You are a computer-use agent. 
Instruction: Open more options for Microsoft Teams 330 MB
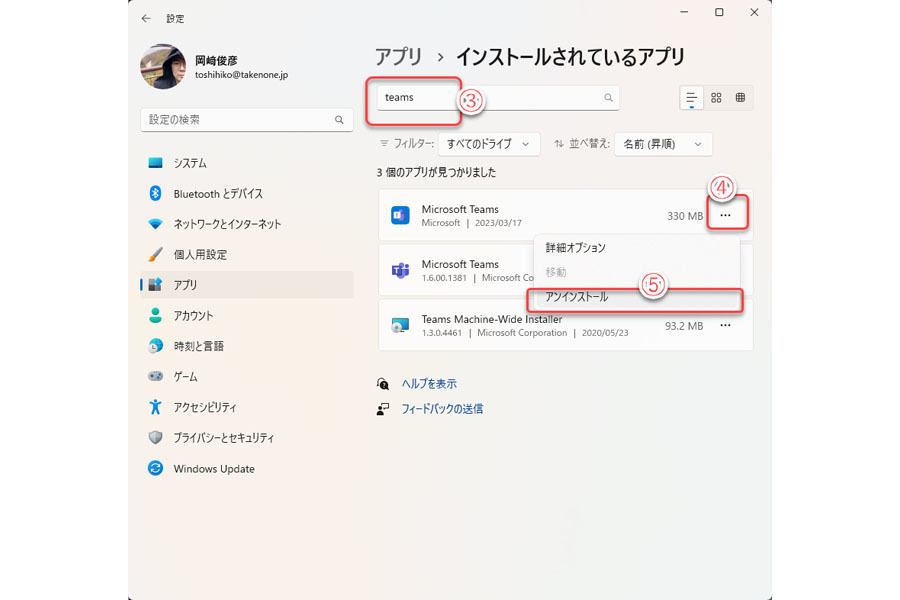(x=726, y=215)
